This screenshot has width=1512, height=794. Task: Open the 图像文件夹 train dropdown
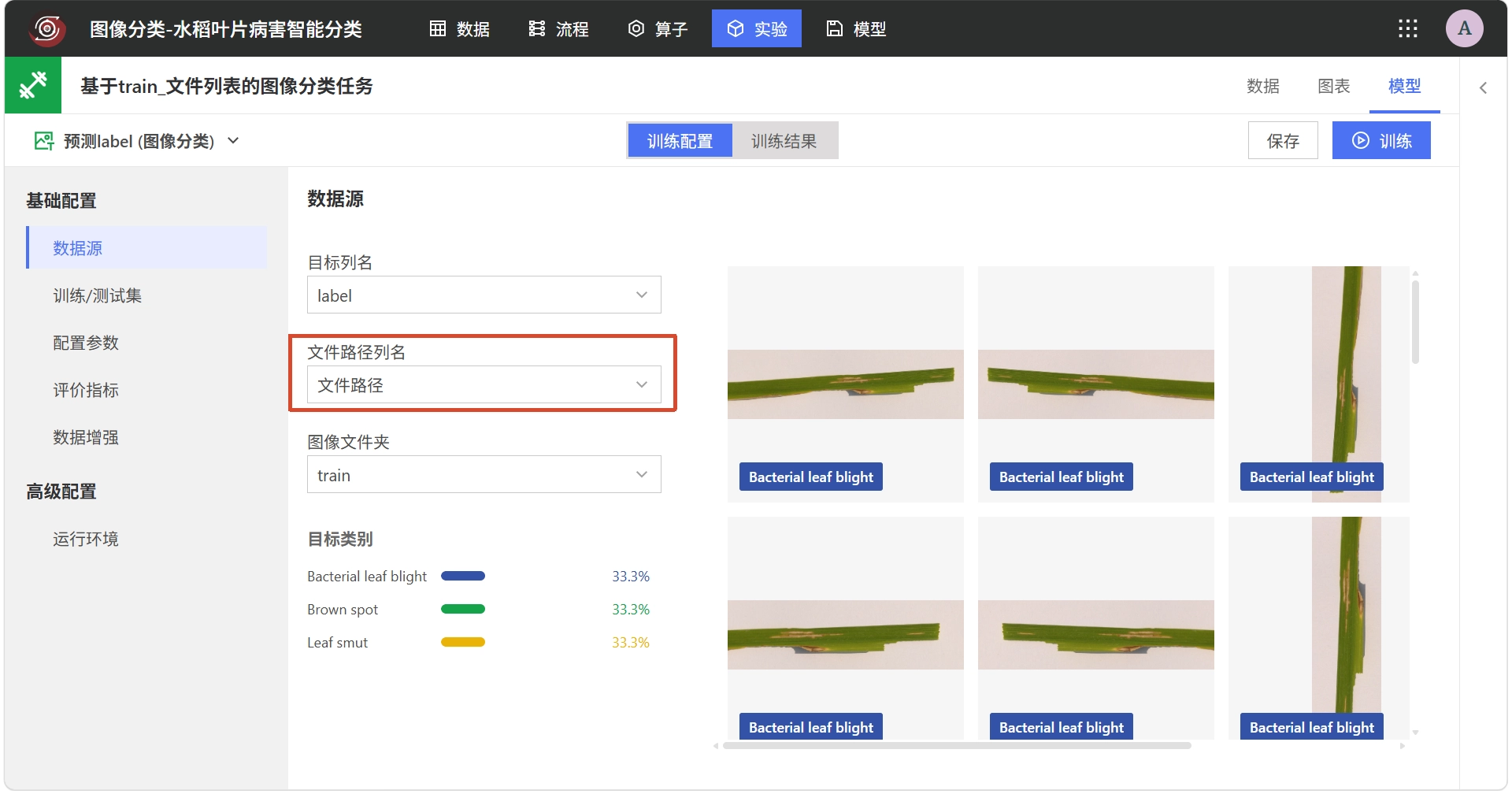(x=484, y=475)
